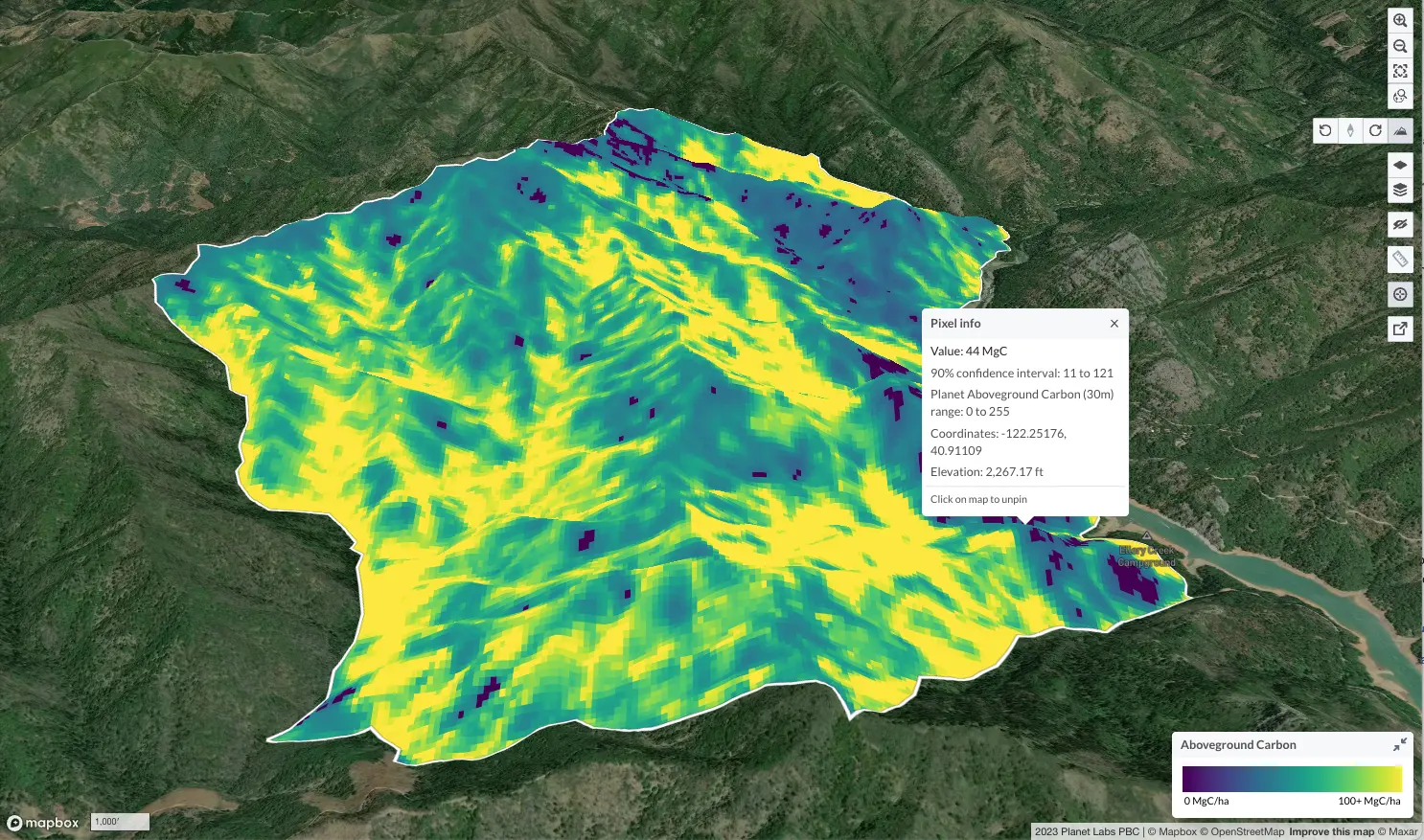Reset map bearing to north
1424x840 pixels.
click(1350, 130)
